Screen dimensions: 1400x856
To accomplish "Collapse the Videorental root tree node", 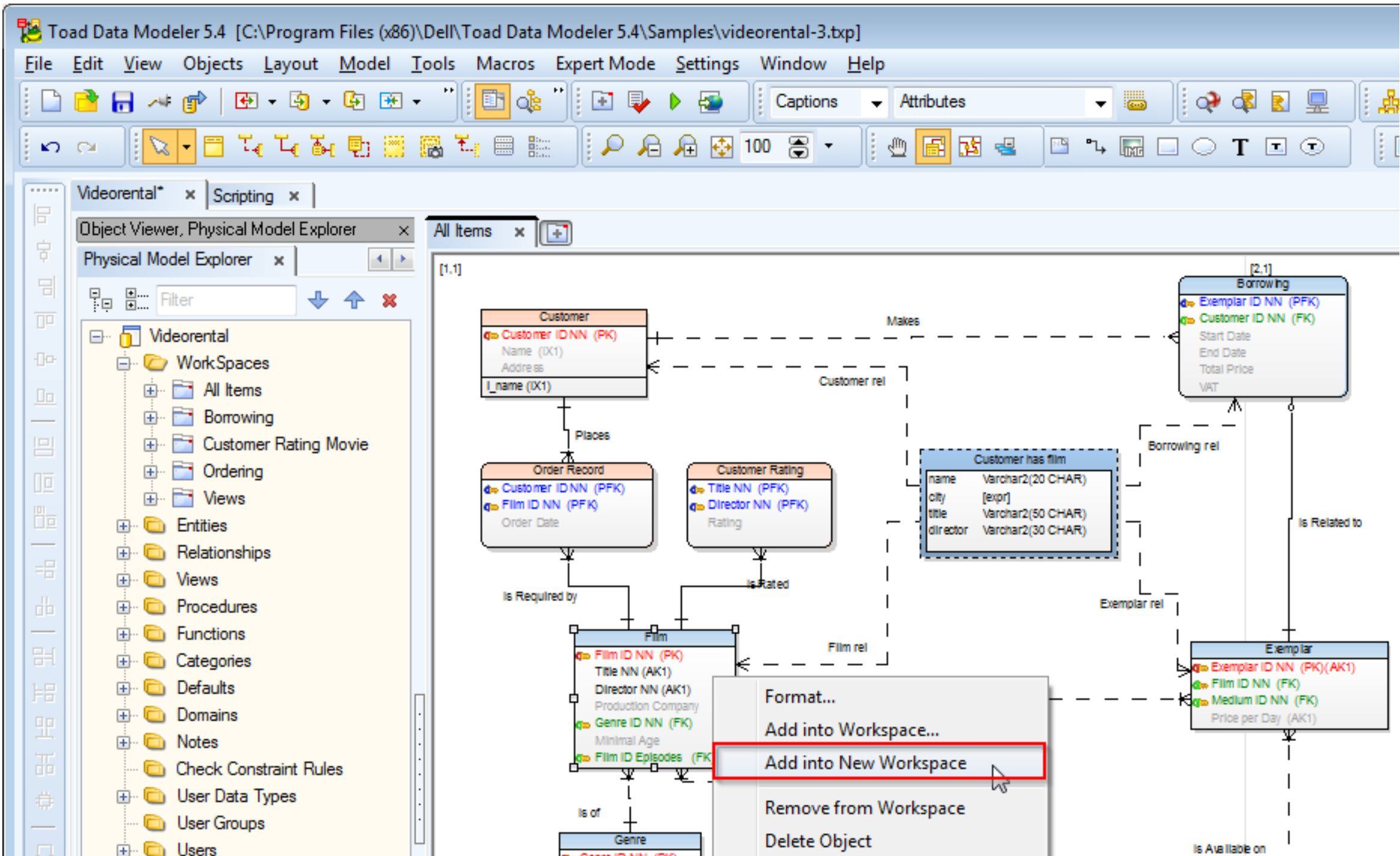I will pos(96,336).
